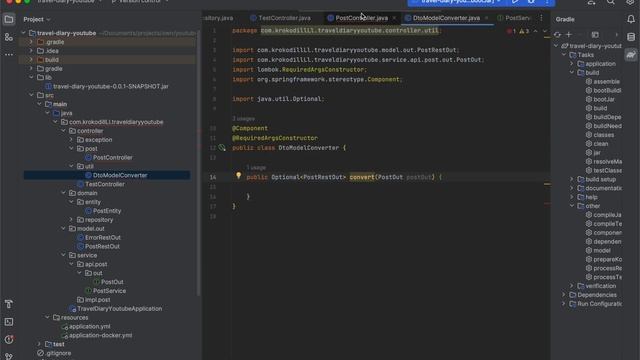Screen dimensions: 640x360
Task: Open PostService interface in tree
Action: [105, 291]
